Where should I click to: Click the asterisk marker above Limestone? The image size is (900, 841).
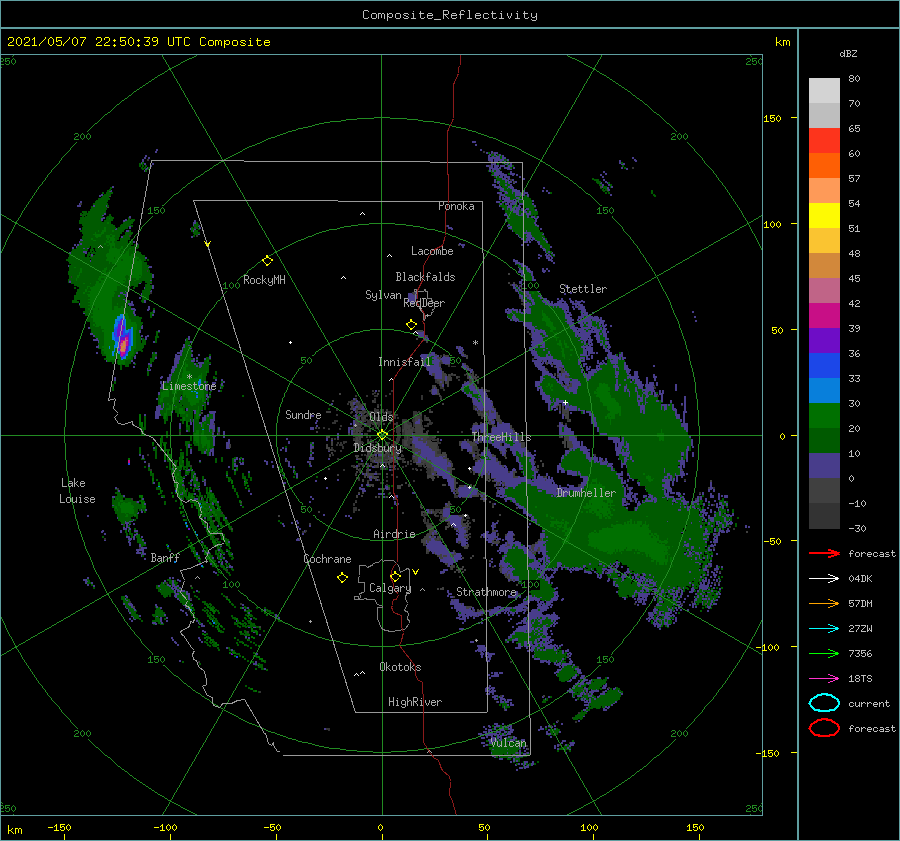tap(189, 377)
